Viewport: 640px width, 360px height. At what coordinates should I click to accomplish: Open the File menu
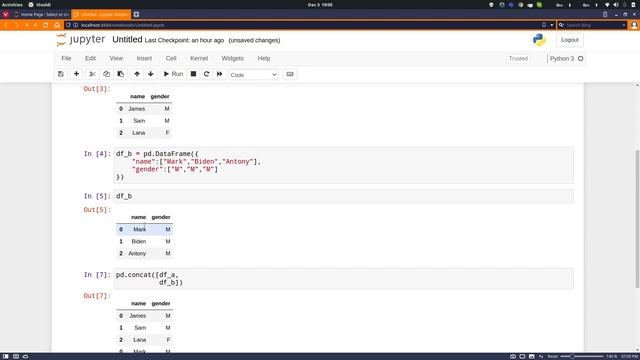click(66, 58)
